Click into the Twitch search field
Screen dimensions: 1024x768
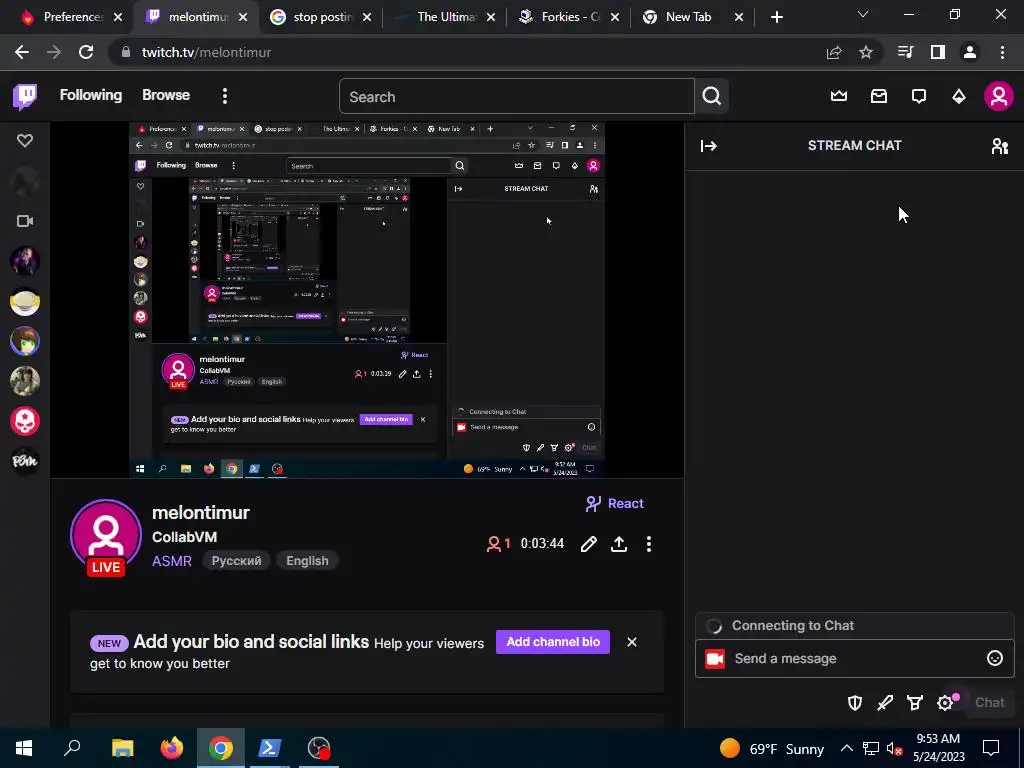(517, 97)
